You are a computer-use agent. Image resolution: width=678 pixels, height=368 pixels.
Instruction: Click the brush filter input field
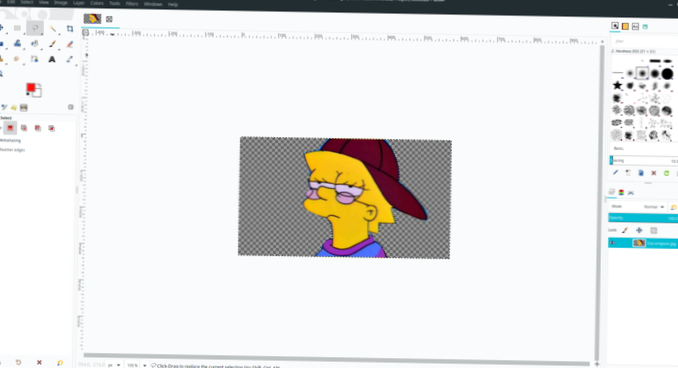point(644,41)
